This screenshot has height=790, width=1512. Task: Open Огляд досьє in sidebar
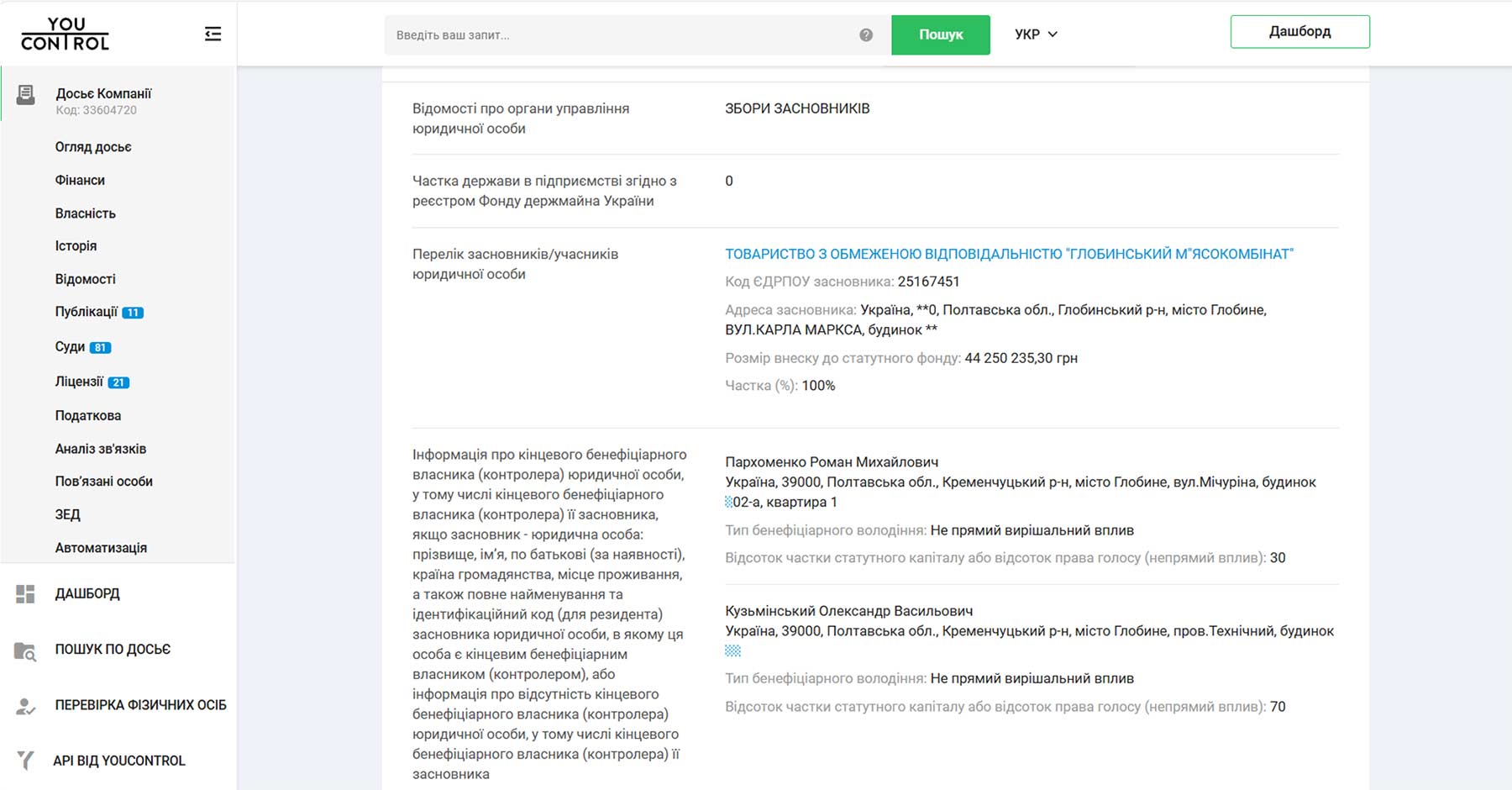click(93, 147)
